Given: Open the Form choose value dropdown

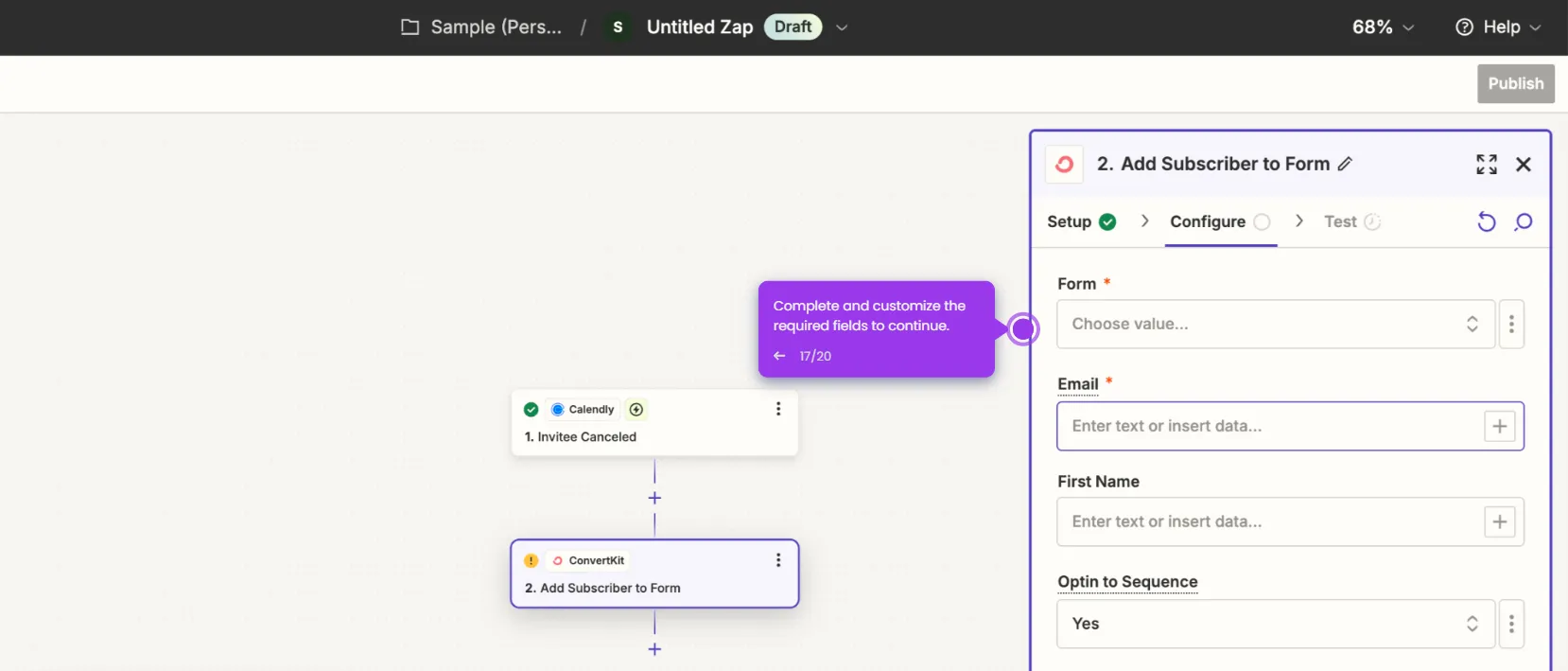Looking at the screenshot, I should [x=1276, y=324].
